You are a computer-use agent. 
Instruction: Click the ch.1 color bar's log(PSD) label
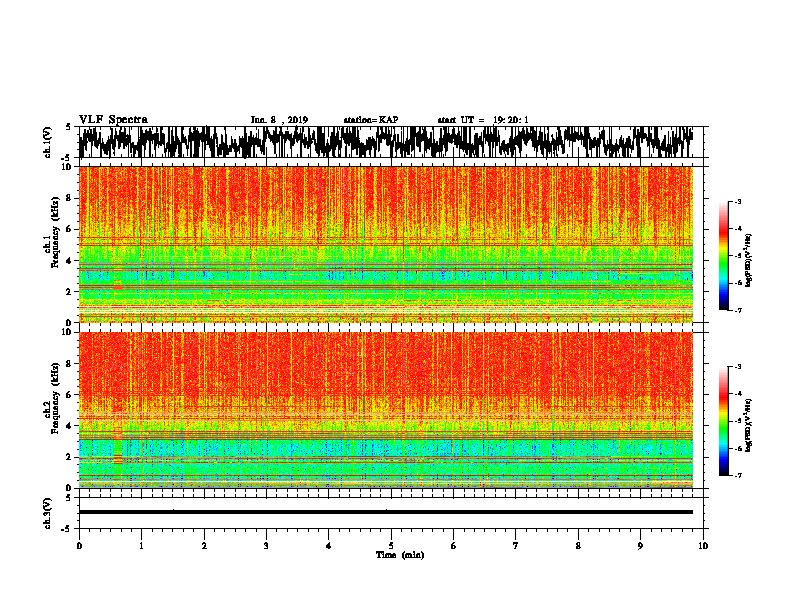(x=749, y=260)
